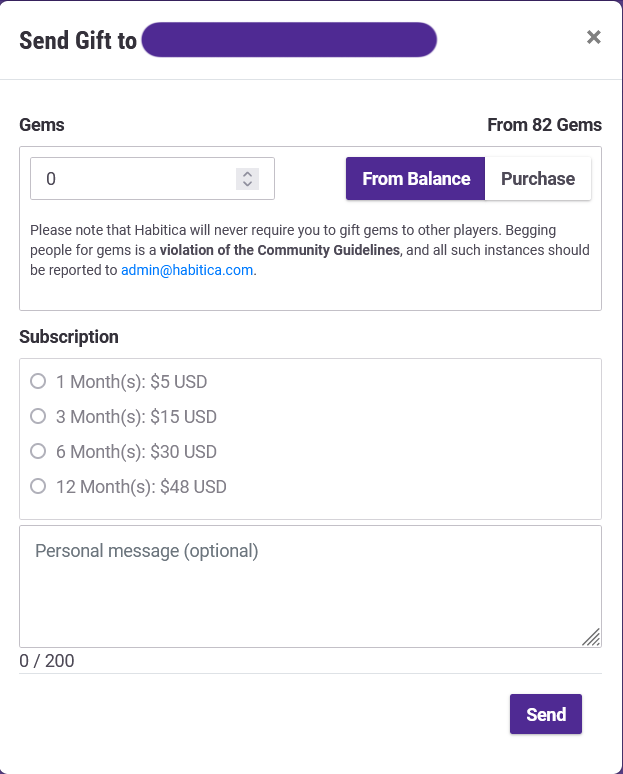
Task: Open the admin@habitica.com email link
Action: click(x=187, y=270)
